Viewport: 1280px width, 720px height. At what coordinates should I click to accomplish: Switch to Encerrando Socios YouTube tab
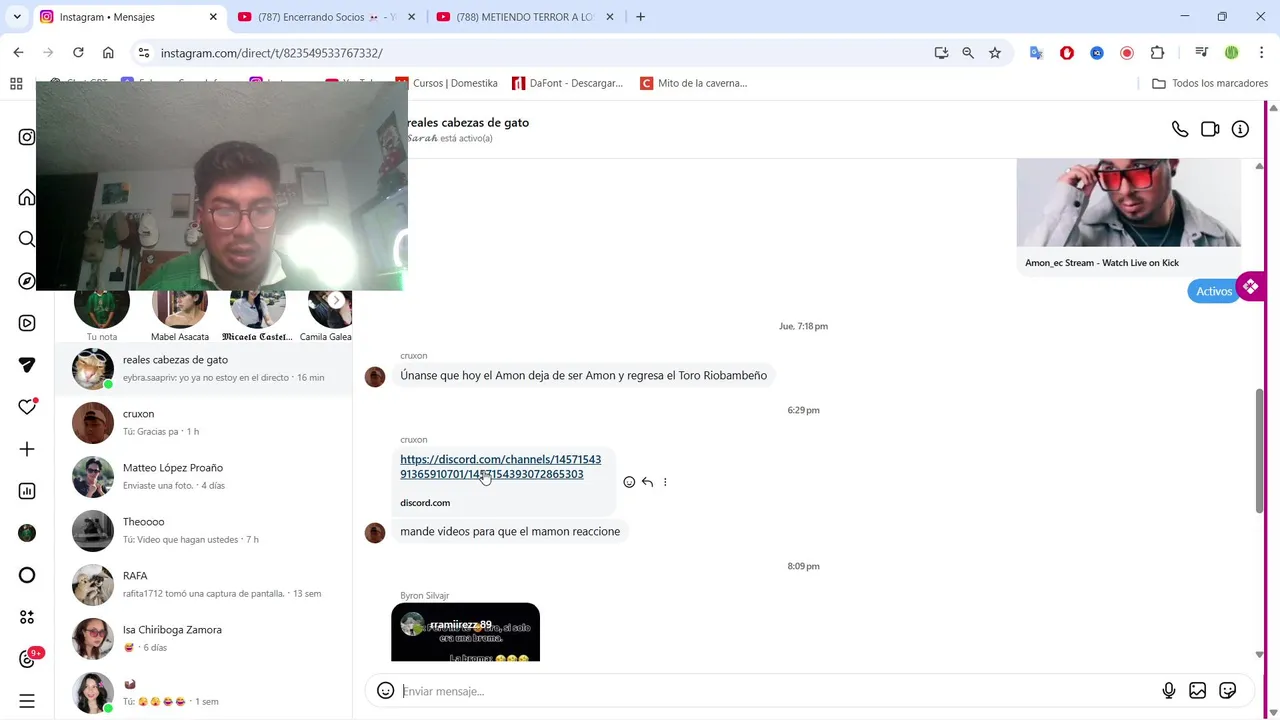326,17
